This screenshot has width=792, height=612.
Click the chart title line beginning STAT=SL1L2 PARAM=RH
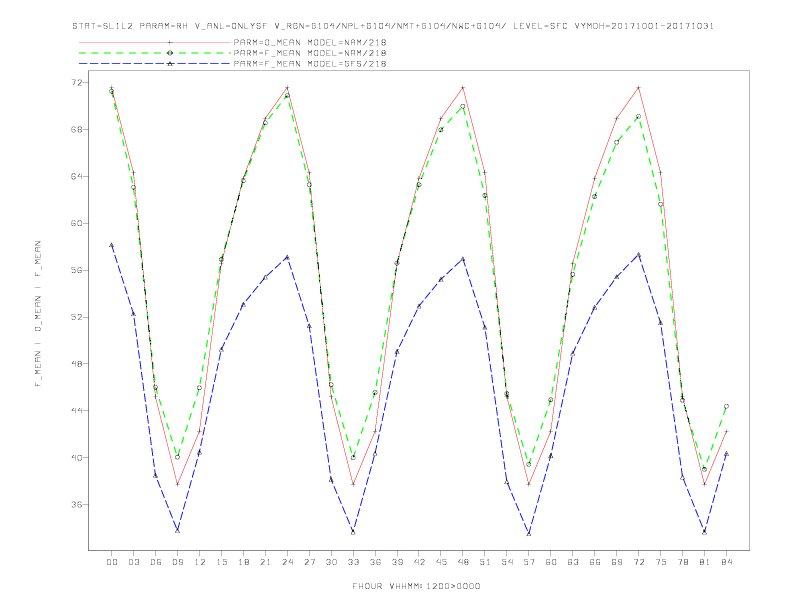point(393,26)
